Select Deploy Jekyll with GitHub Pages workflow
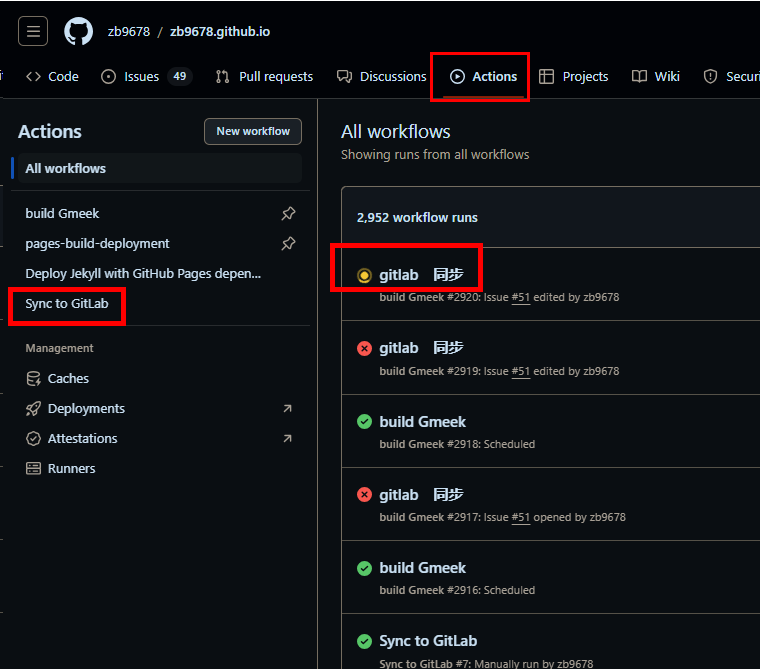 pos(143,273)
